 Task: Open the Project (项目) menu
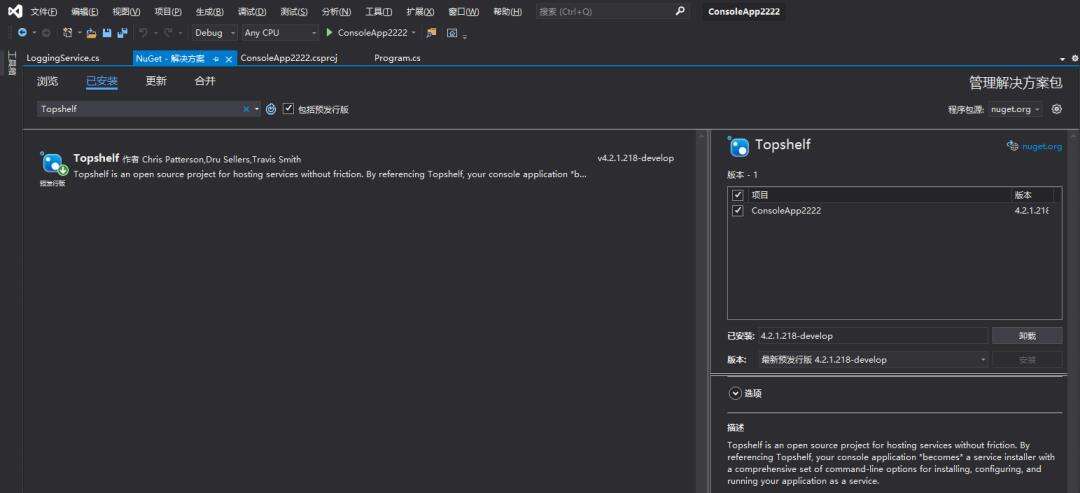(167, 12)
